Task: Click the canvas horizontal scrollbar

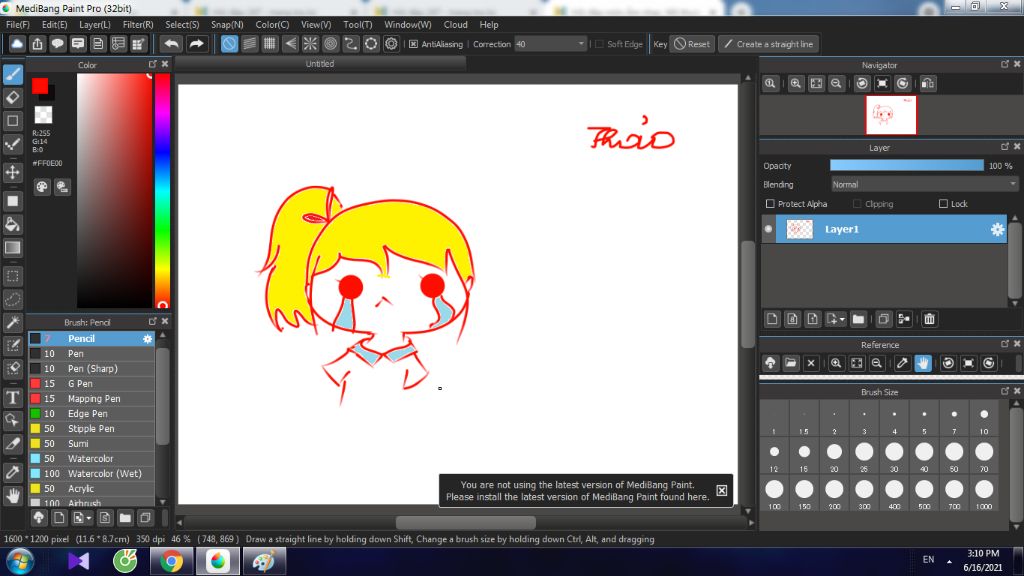Action: [466, 522]
